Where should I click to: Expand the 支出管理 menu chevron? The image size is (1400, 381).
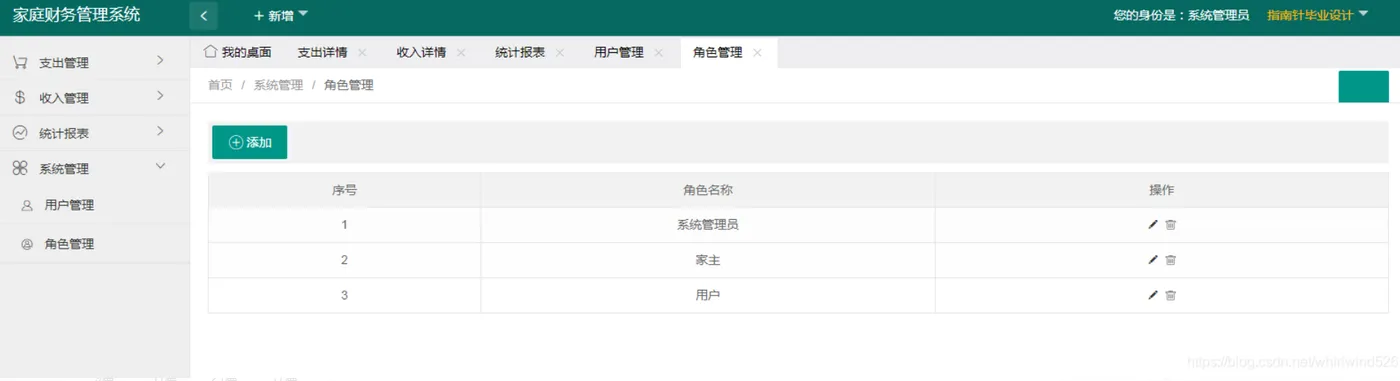pyautogui.click(x=160, y=61)
